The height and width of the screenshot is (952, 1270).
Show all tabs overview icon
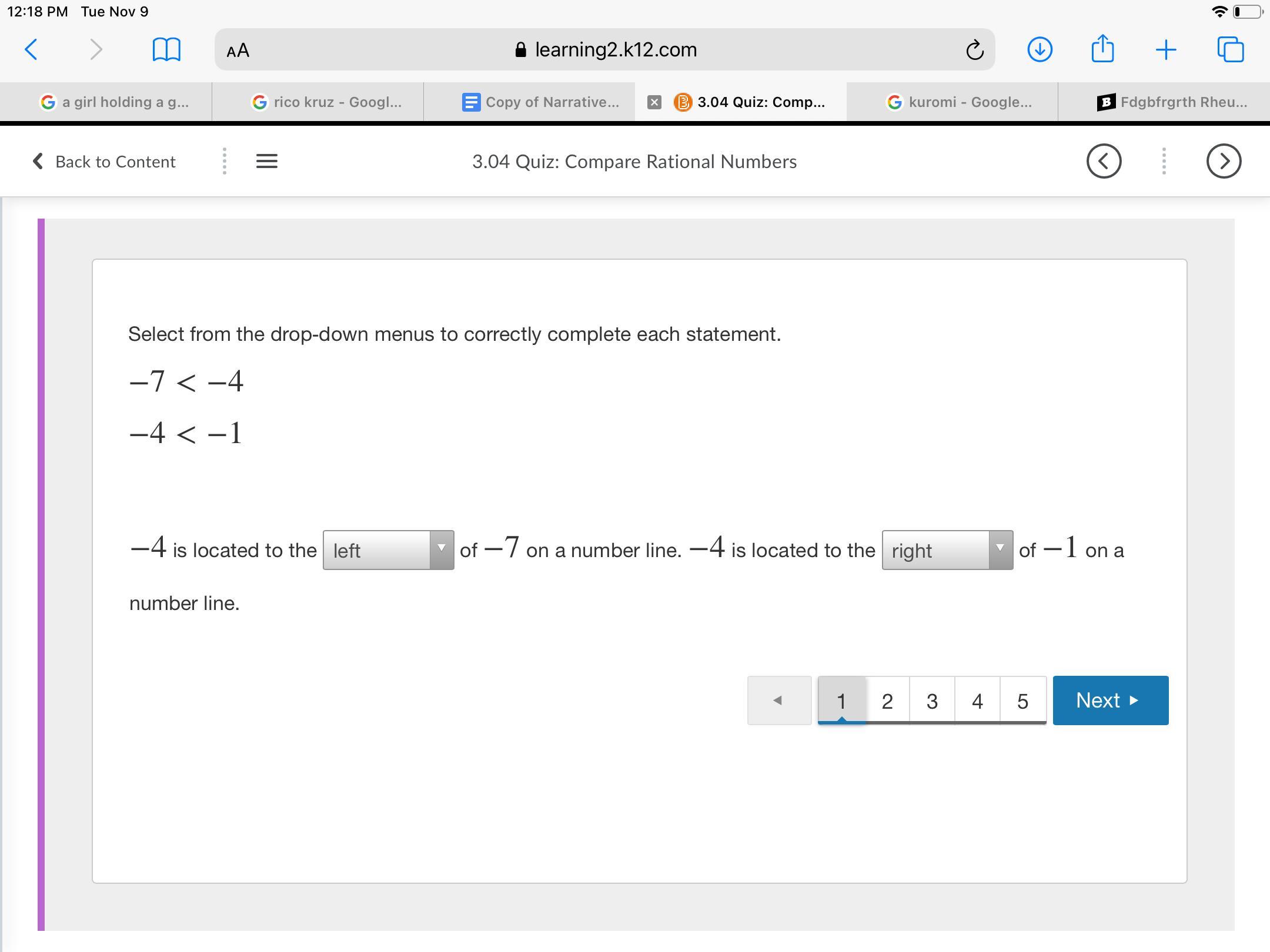1230,50
